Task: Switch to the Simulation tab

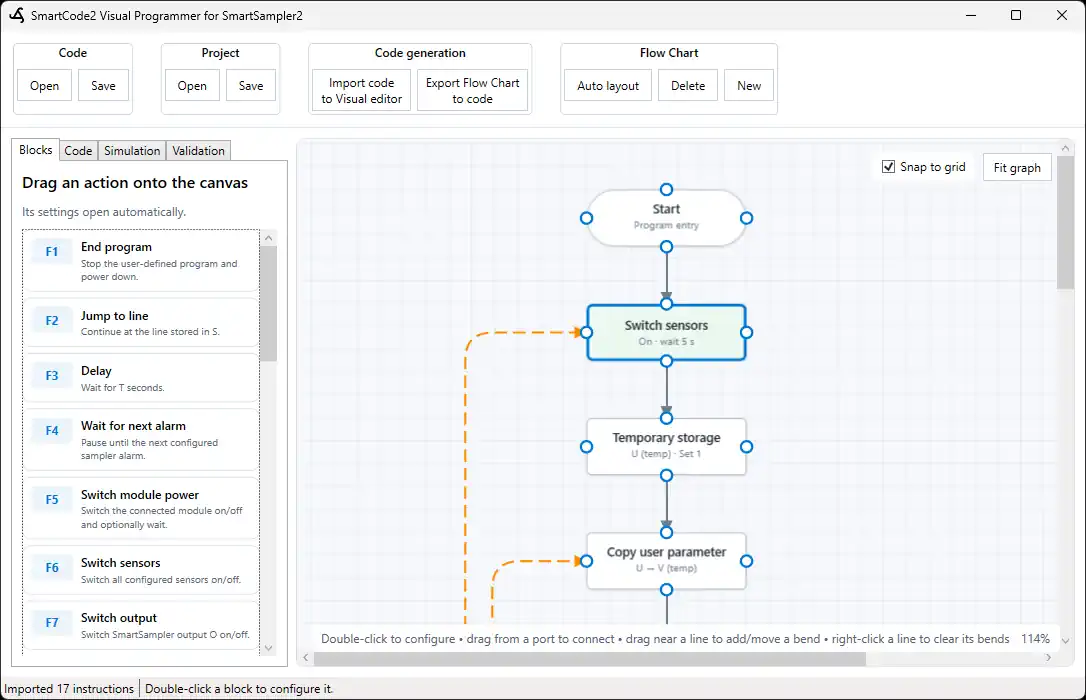Action: click(132, 151)
